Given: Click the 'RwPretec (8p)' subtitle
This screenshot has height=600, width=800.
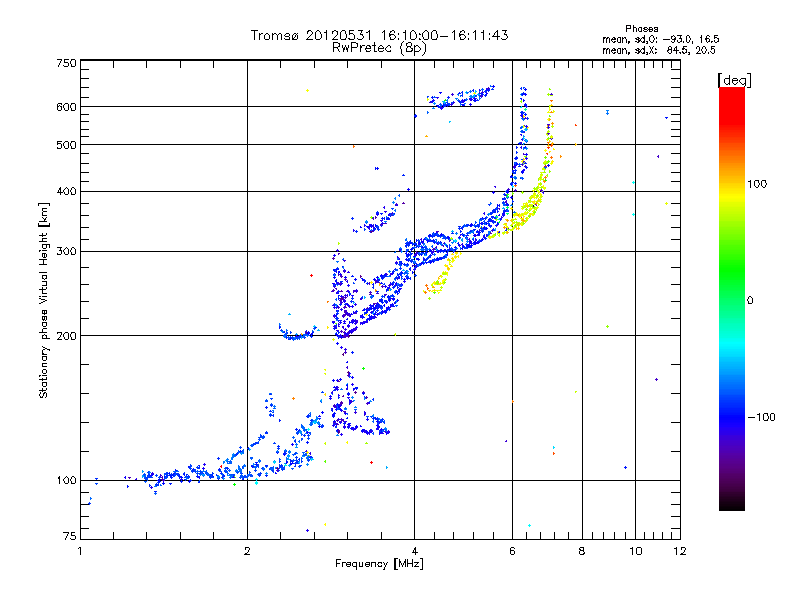Looking at the screenshot, I should [379, 48].
